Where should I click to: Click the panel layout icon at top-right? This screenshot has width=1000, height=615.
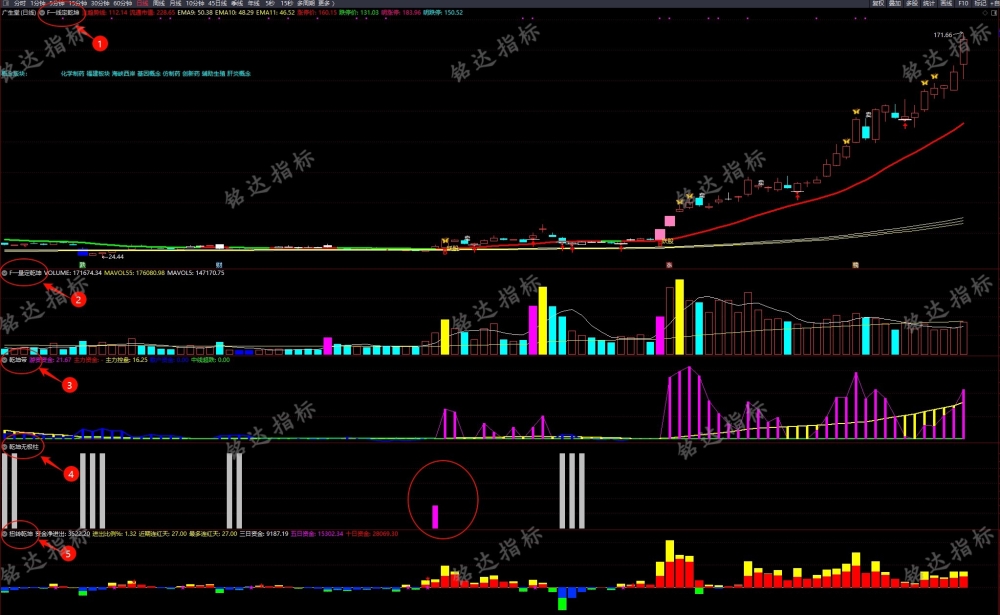pyautogui.click(x=994, y=13)
